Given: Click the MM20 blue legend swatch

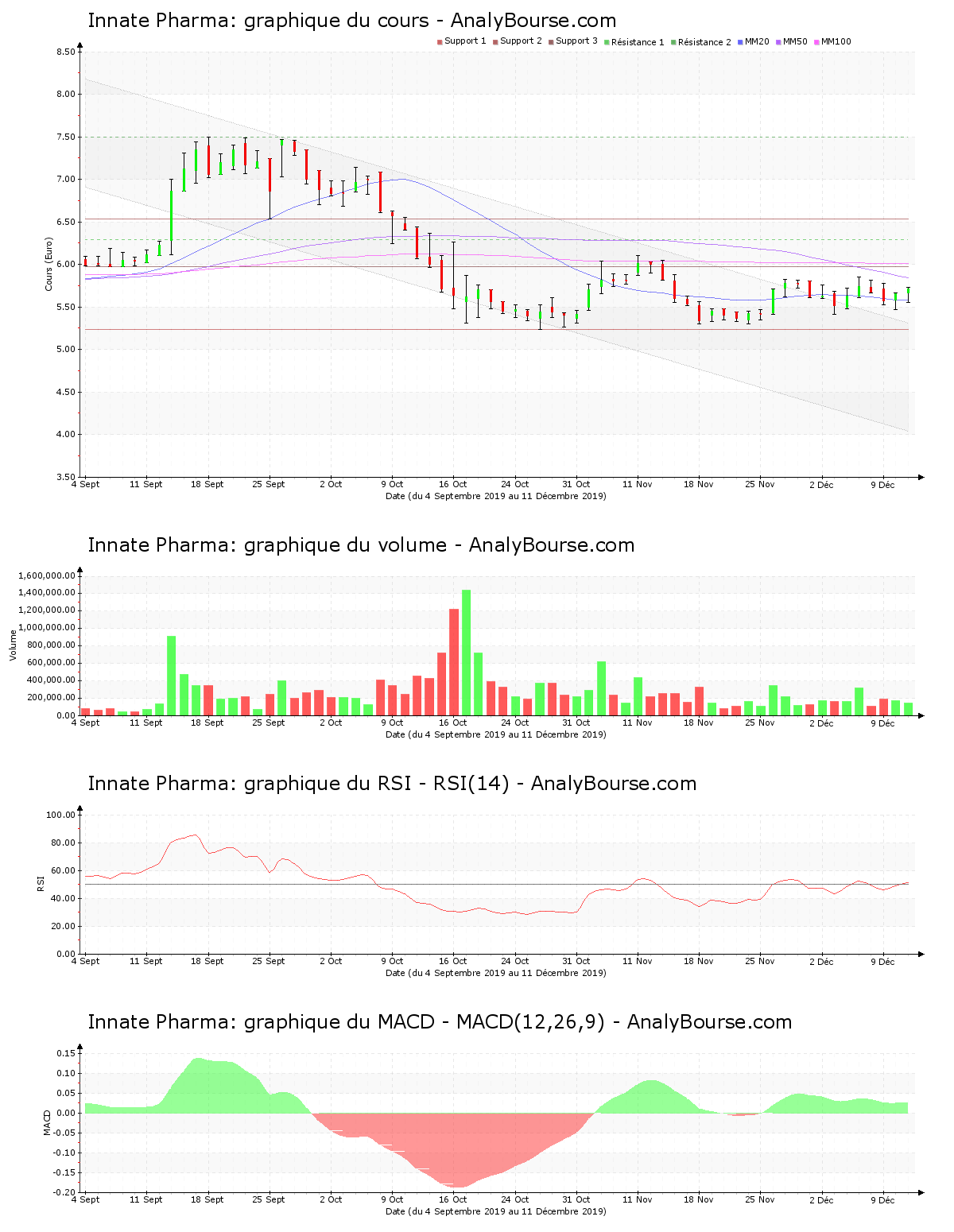Looking at the screenshot, I should [x=740, y=42].
